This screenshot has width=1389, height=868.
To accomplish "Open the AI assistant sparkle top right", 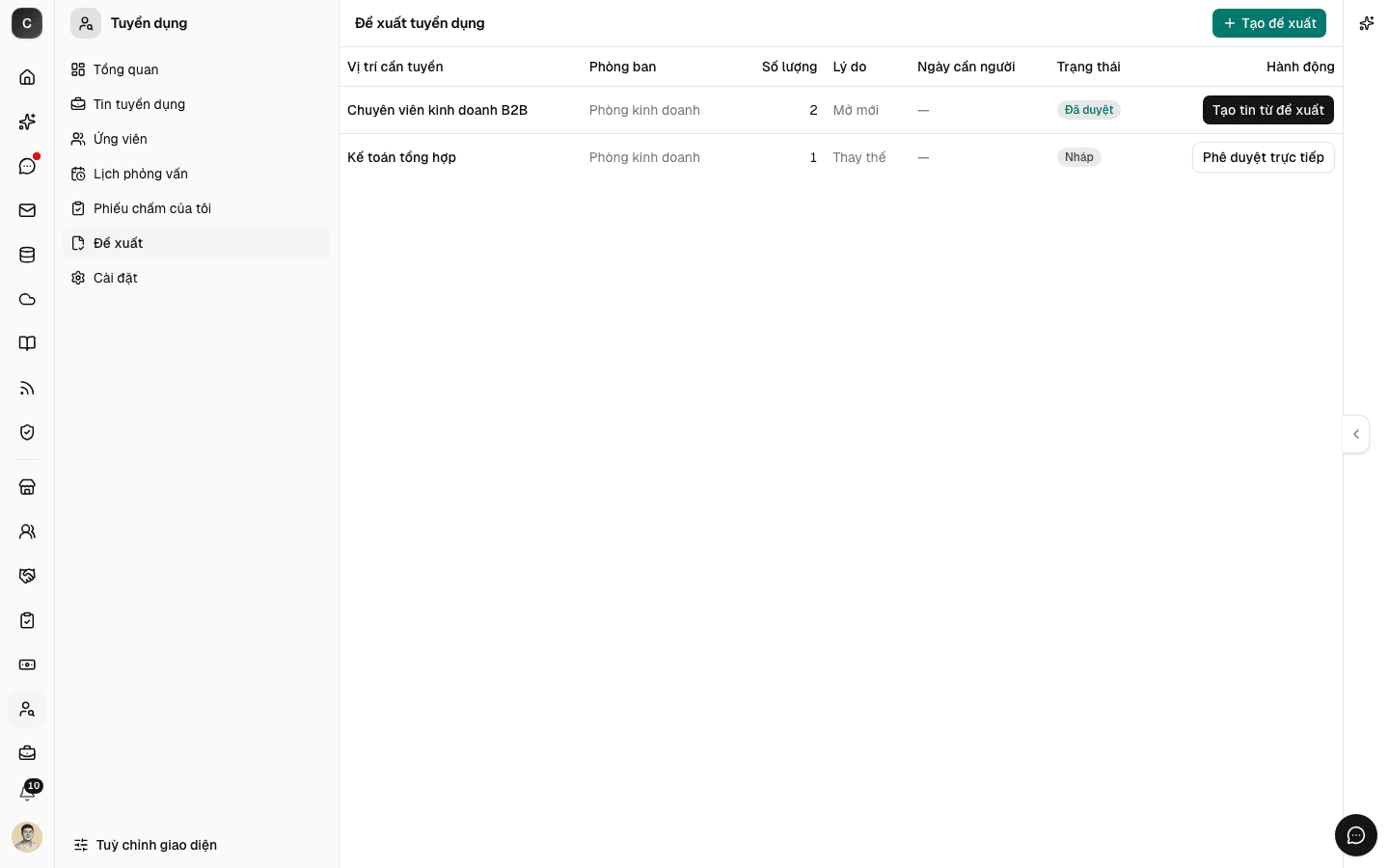I will click(1366, 23).
